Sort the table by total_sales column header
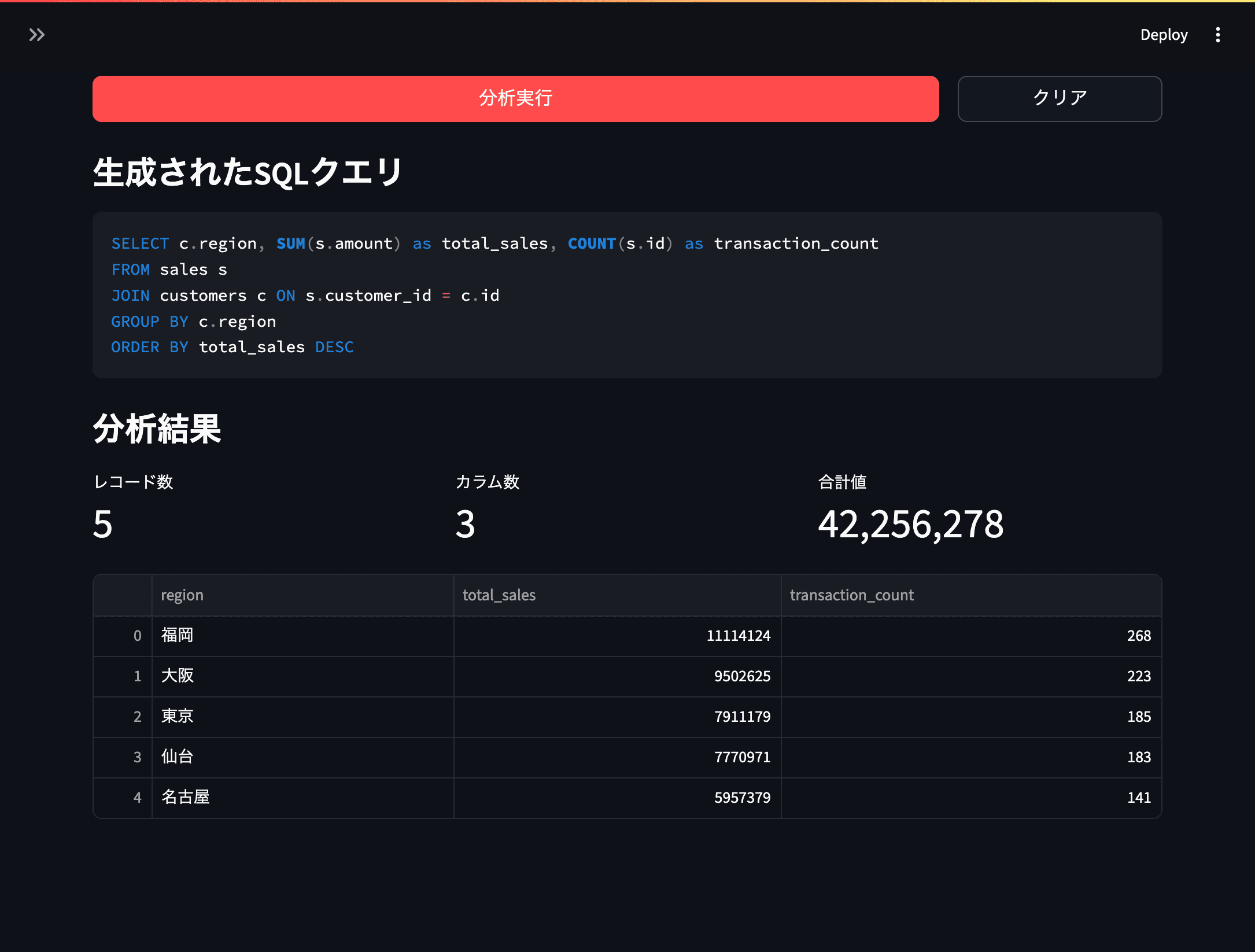Screen dimensions: 1255x952 click(499, 595)
